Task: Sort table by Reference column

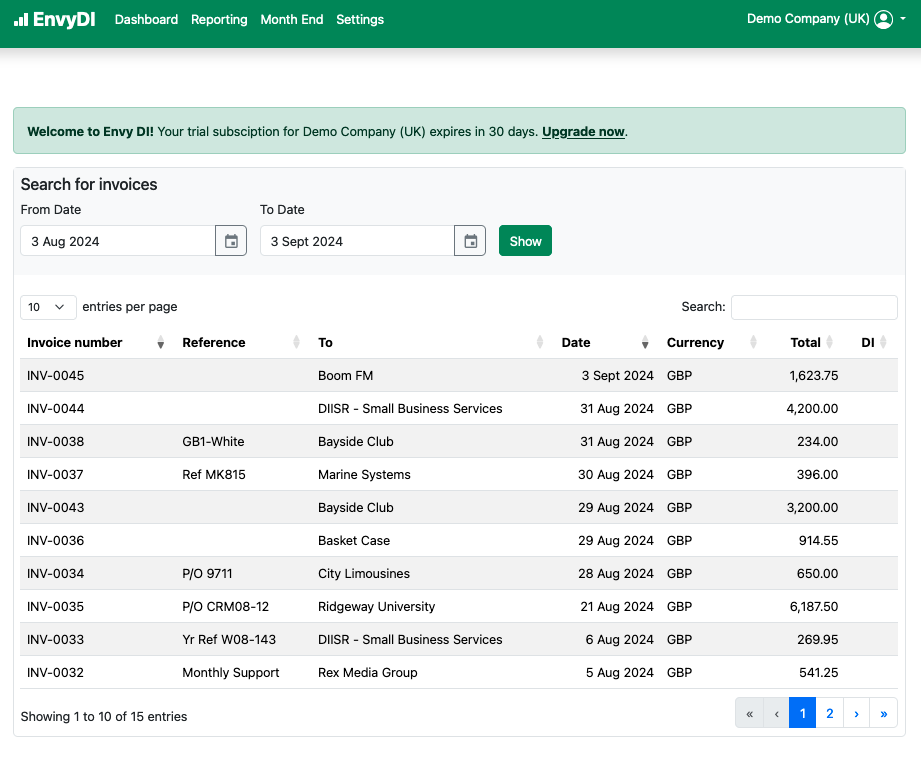Action: click(x=213, y=343)
